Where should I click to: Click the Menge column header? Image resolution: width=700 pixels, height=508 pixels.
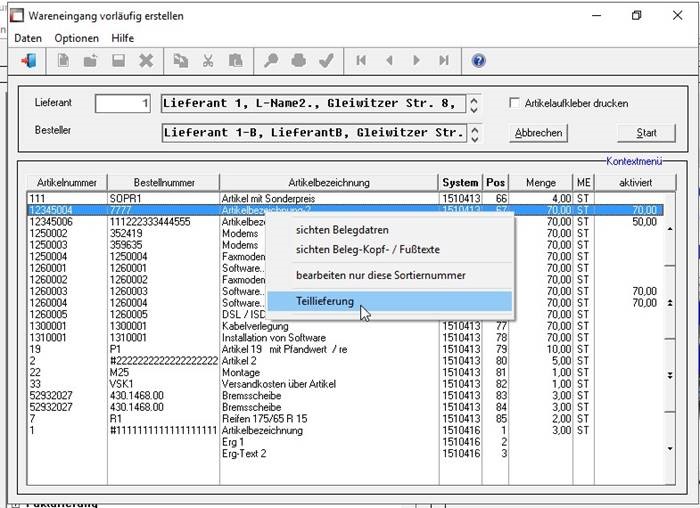coord(541,183)
